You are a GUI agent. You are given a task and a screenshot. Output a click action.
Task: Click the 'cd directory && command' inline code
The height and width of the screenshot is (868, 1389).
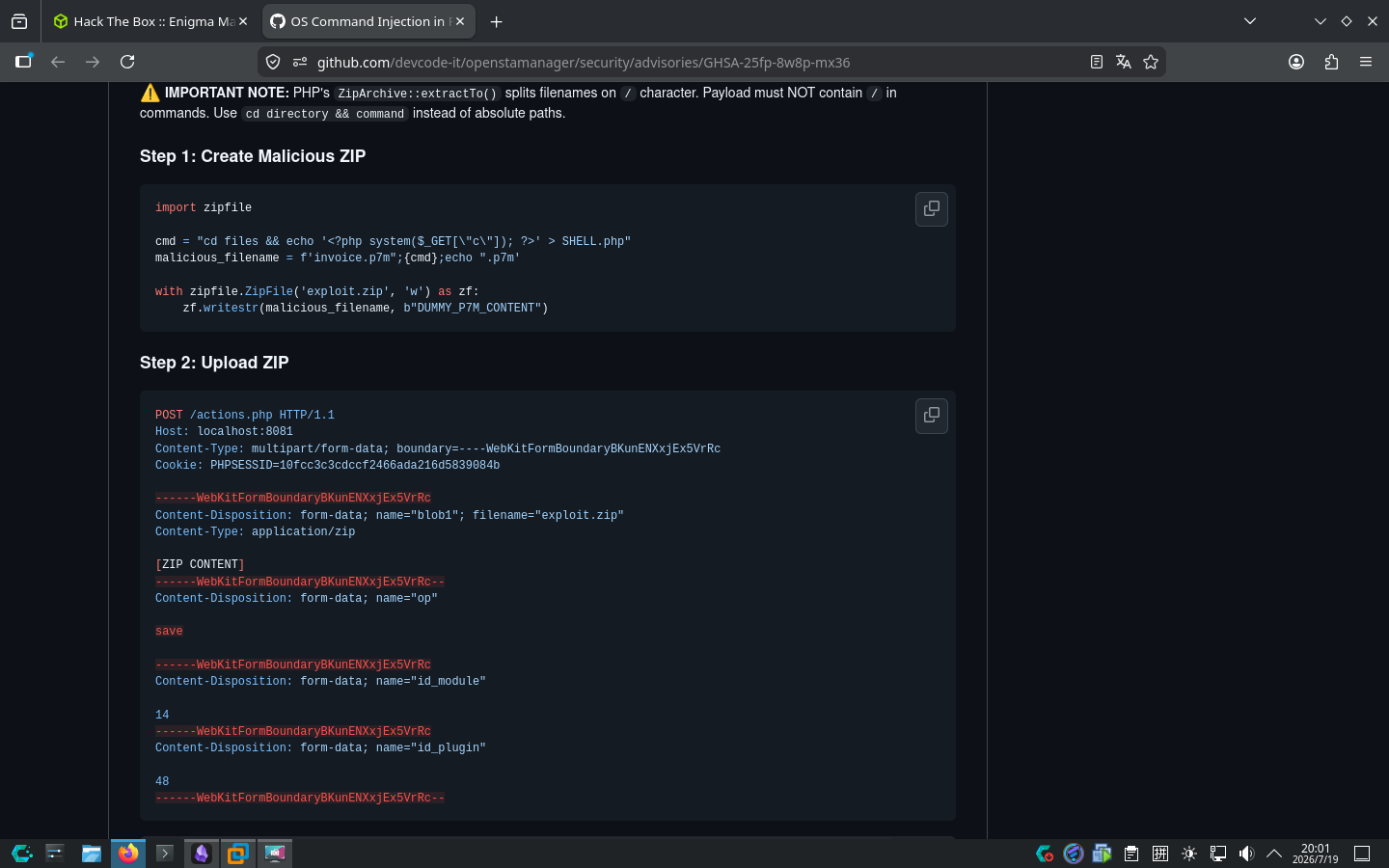click(324, 114)
